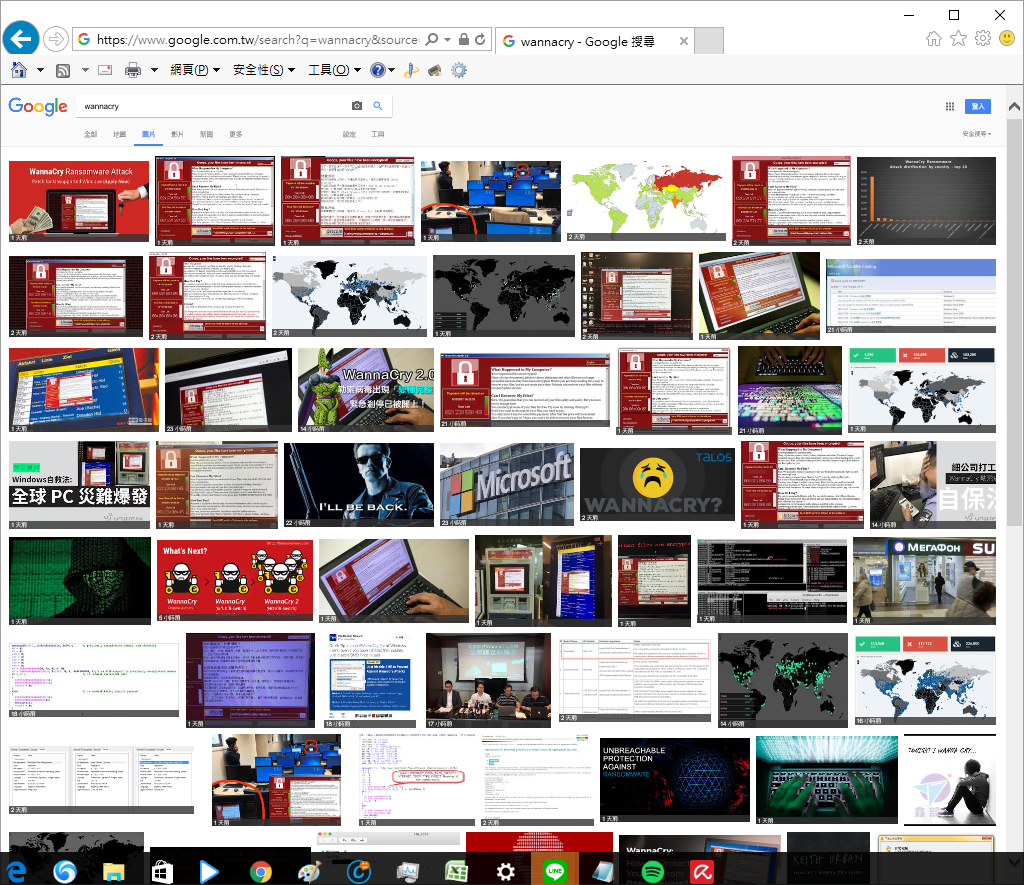1024x885 pixels.
Task: Switch to the 新聞 News tab
Action: coord(206,134)
